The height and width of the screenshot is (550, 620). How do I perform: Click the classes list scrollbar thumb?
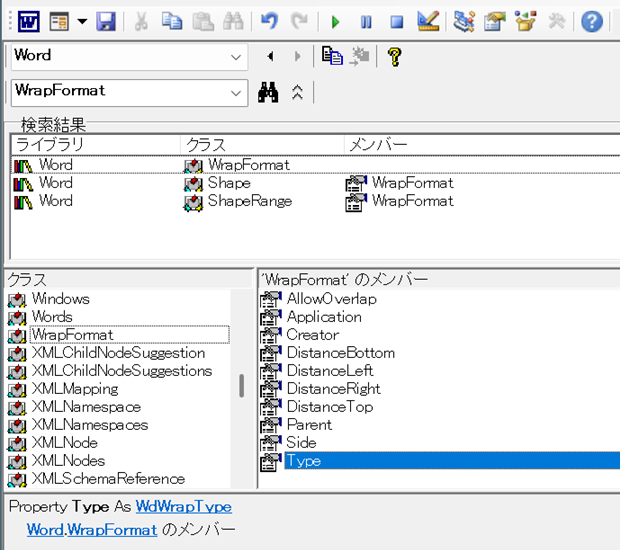point(242,386)
